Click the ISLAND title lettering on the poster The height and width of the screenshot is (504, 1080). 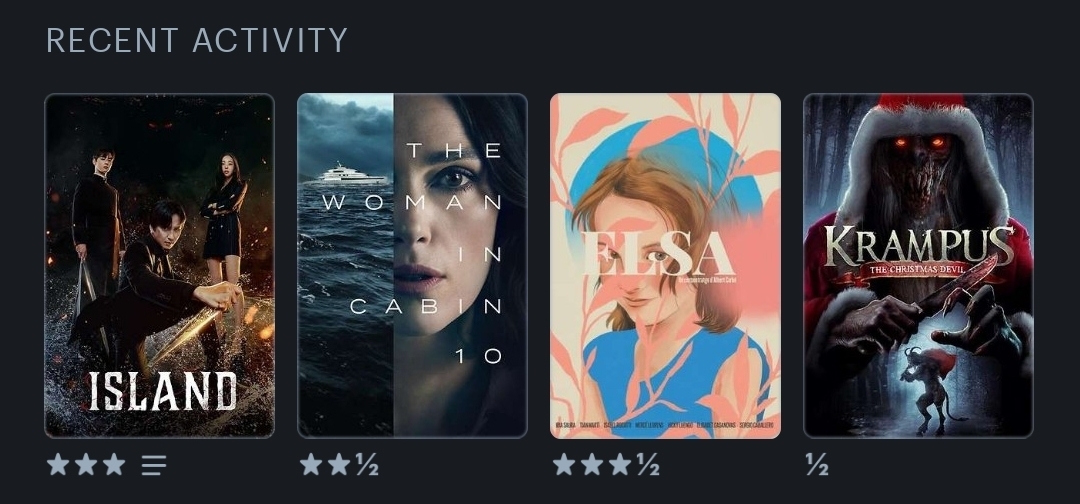pos(163,391)
